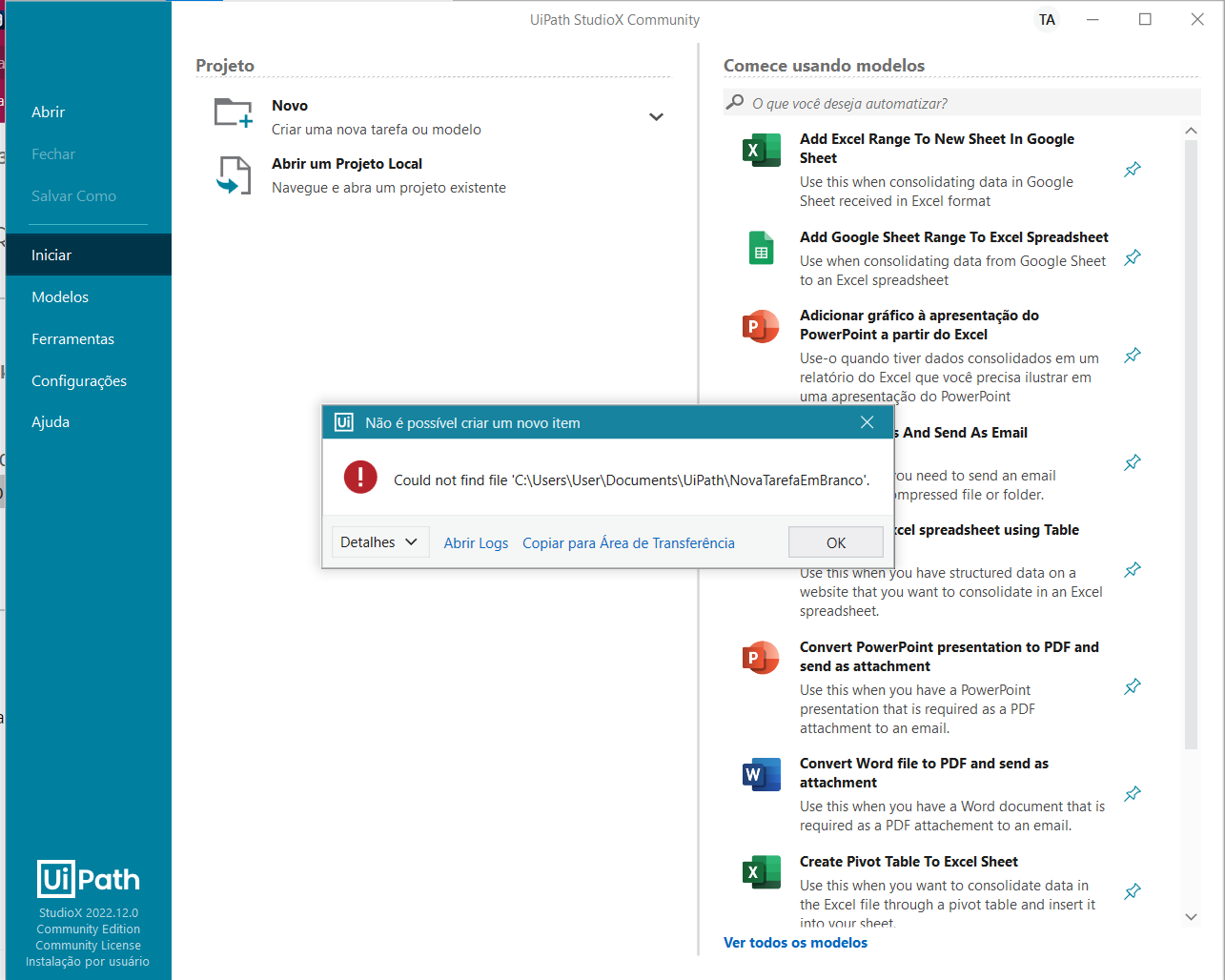Click Excel icon of Create Pivot Table template
The width and height of the screenshot is (1225, 980).
coord(761,872)
